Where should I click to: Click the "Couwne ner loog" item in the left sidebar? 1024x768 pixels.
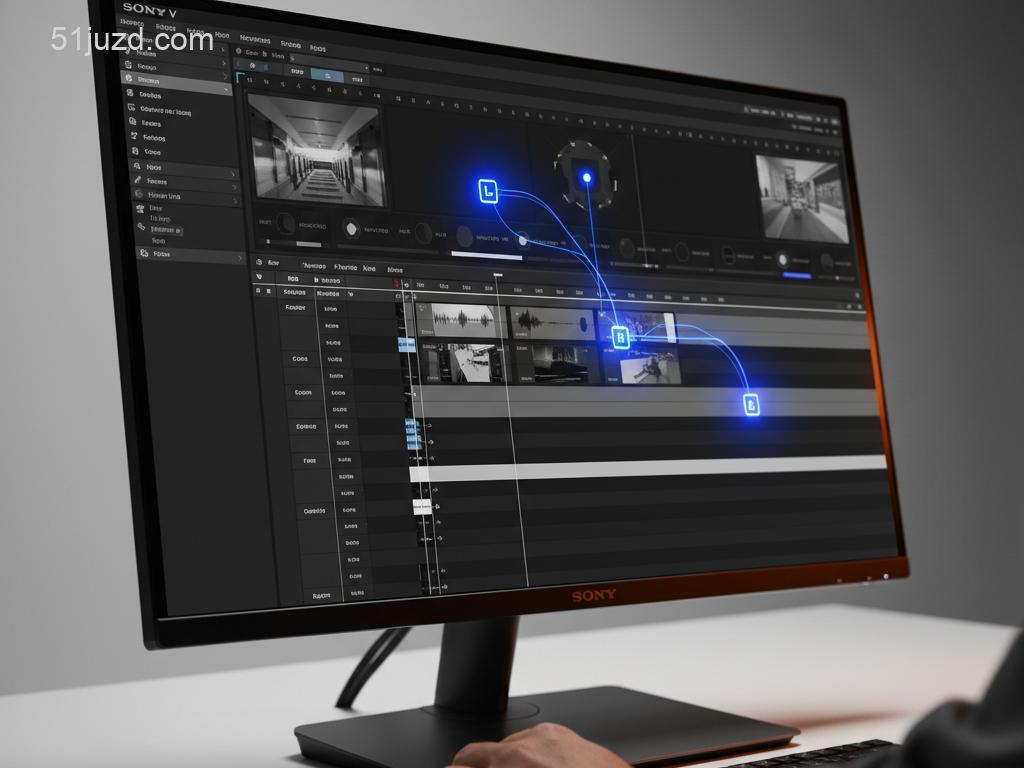(165, 111)
